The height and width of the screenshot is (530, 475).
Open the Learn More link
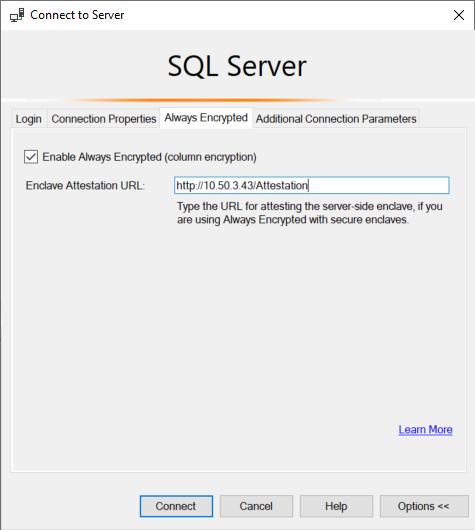(425, 429)
